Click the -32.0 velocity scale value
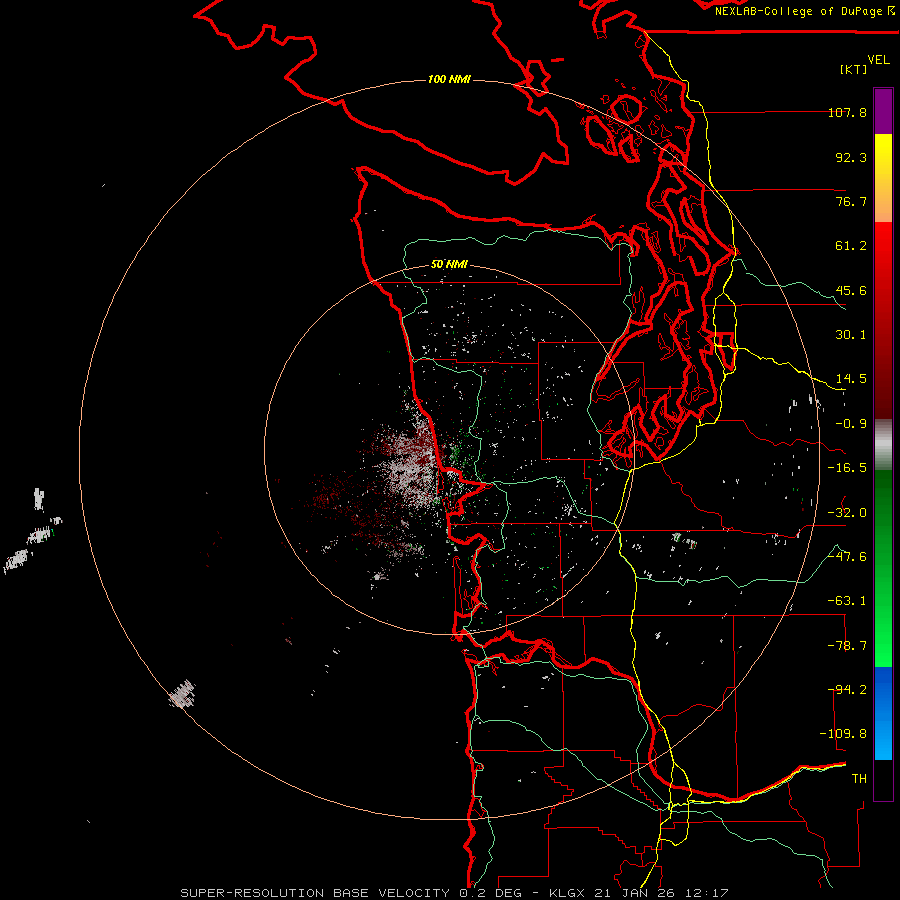Viewport: 900px width, 900px height. click(x=847, y=513)
